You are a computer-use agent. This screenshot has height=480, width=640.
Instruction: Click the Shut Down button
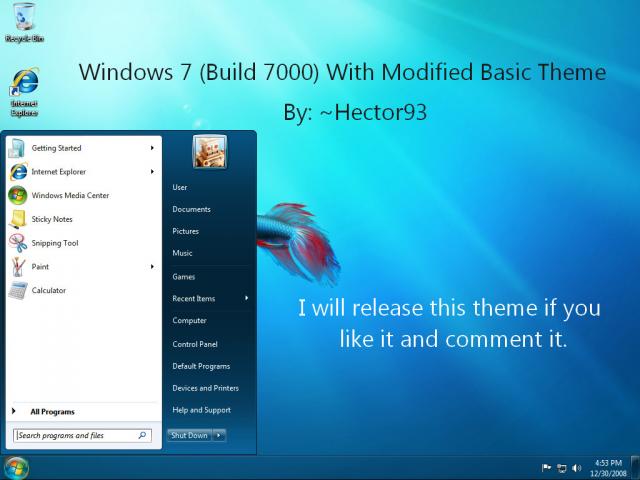pos(190,436)
